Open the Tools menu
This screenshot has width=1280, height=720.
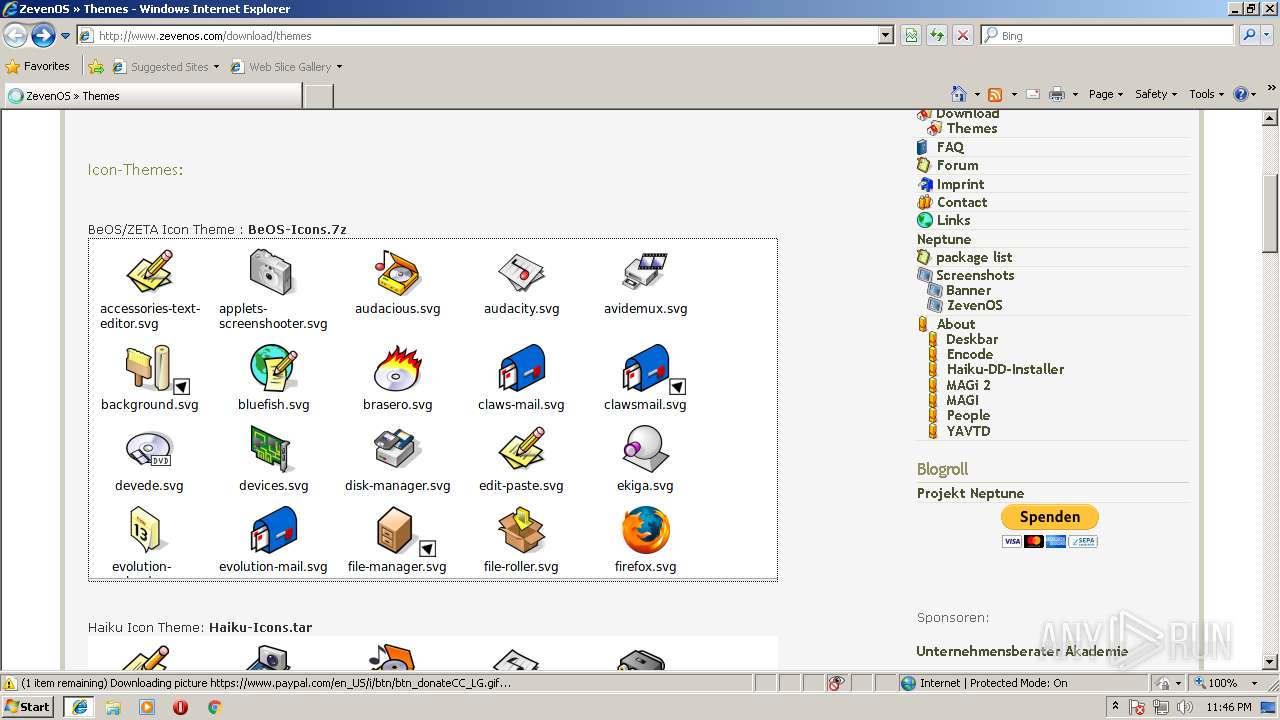tap(1206, 94)
